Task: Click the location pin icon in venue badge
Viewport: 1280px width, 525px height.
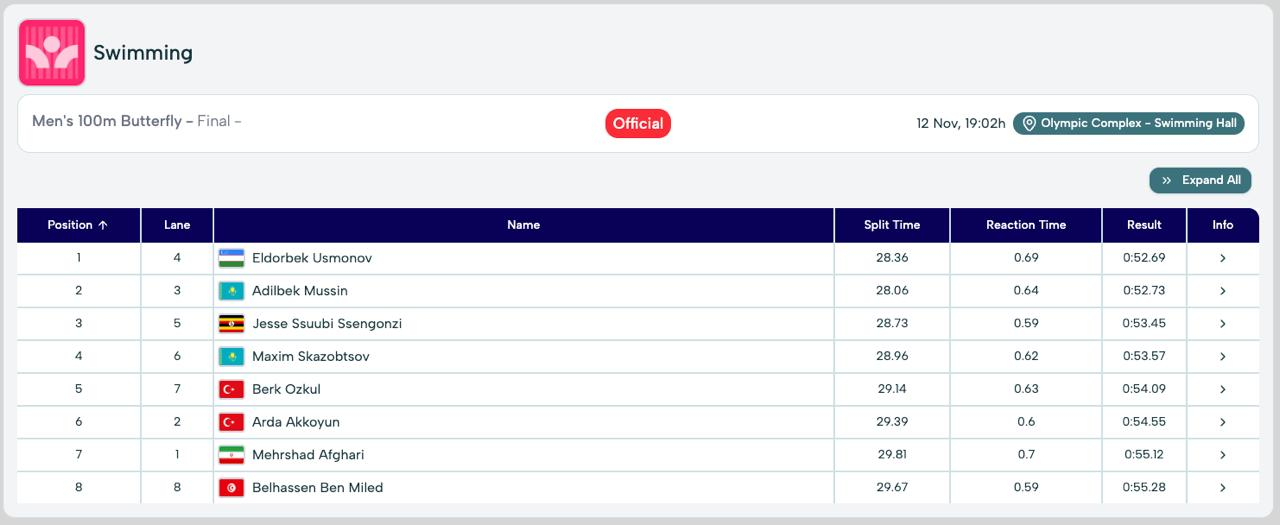Action: [1029, 124]
